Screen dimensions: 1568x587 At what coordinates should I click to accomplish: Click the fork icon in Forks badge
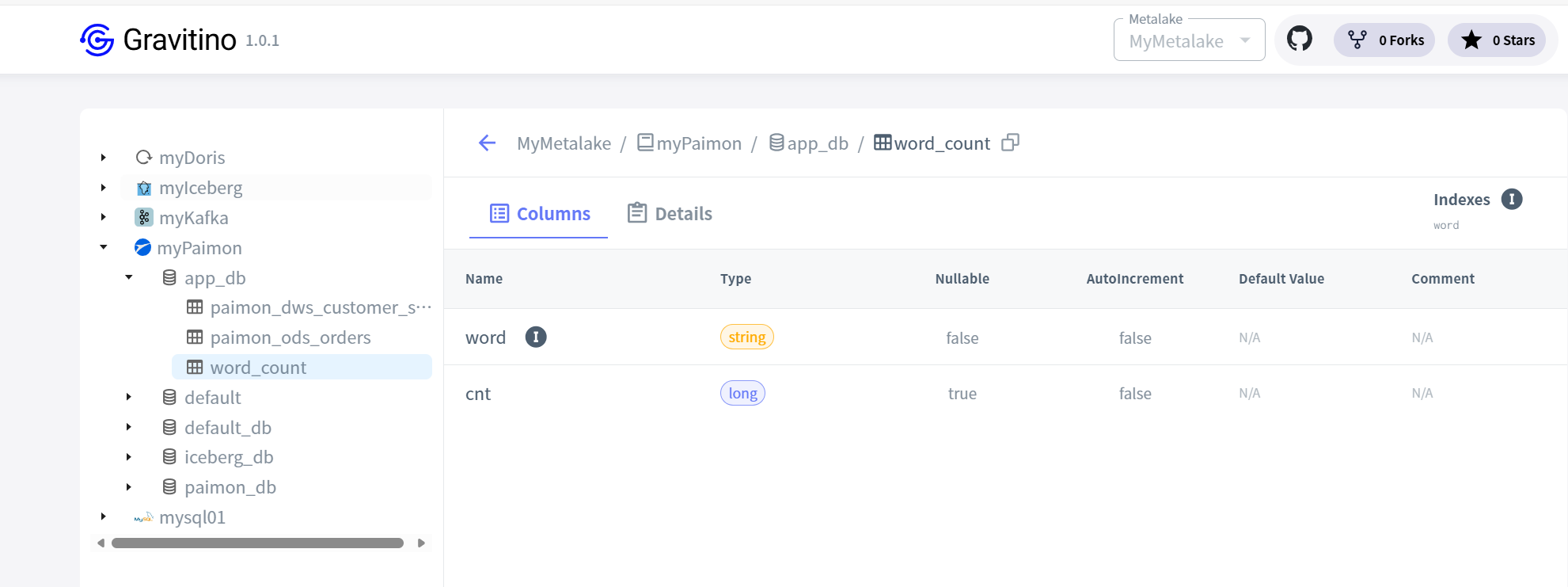[1357, 40]
